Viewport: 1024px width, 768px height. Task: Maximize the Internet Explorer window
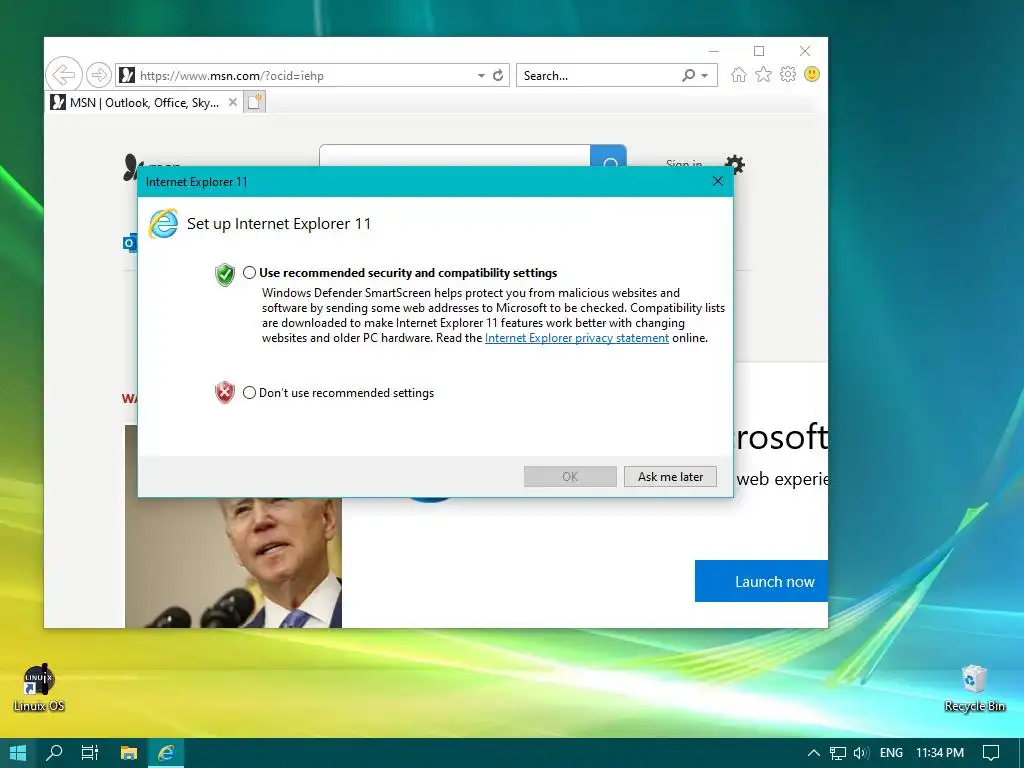tap(759, 51)
